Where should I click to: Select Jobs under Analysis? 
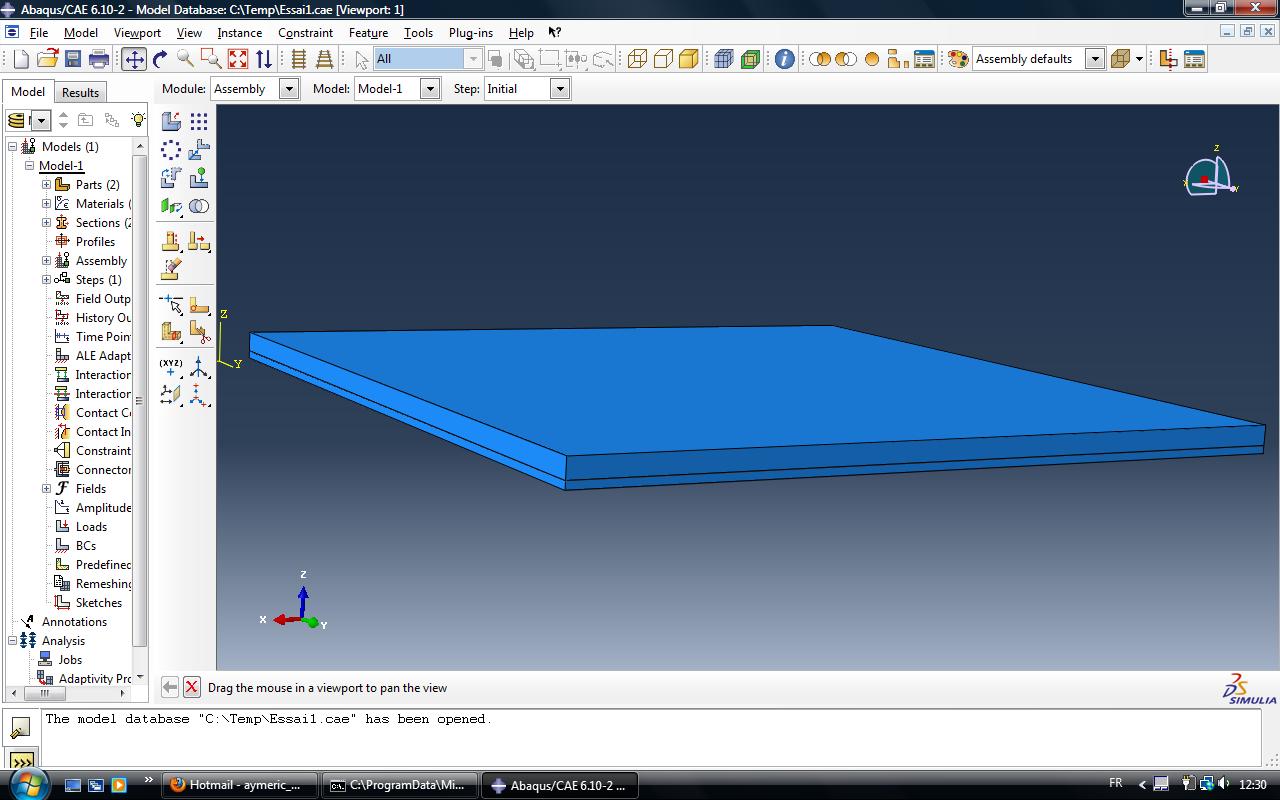tap(70, 660)
